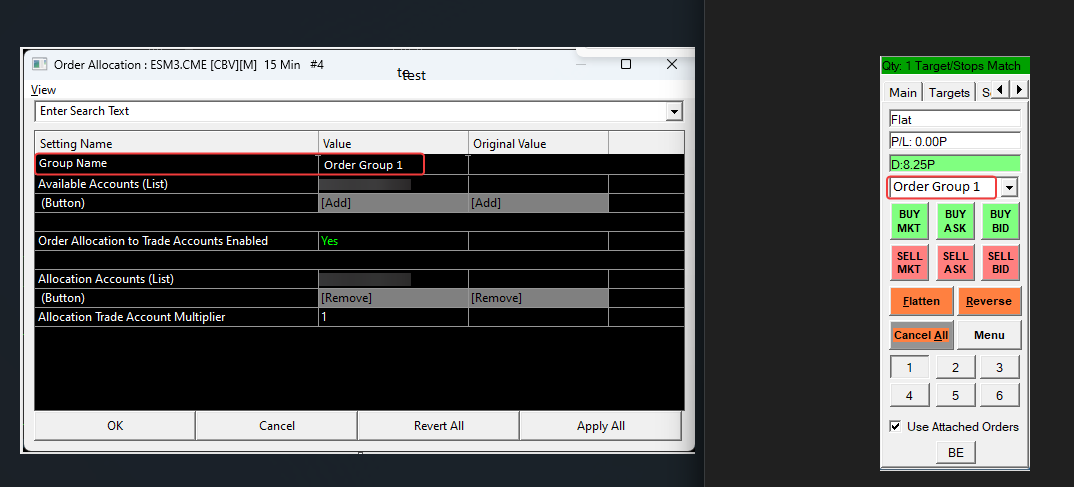Screen dimensions: 1074x487
Task: Open the Order Group 1 dropdown in trade window
Action: (1010, 187)
